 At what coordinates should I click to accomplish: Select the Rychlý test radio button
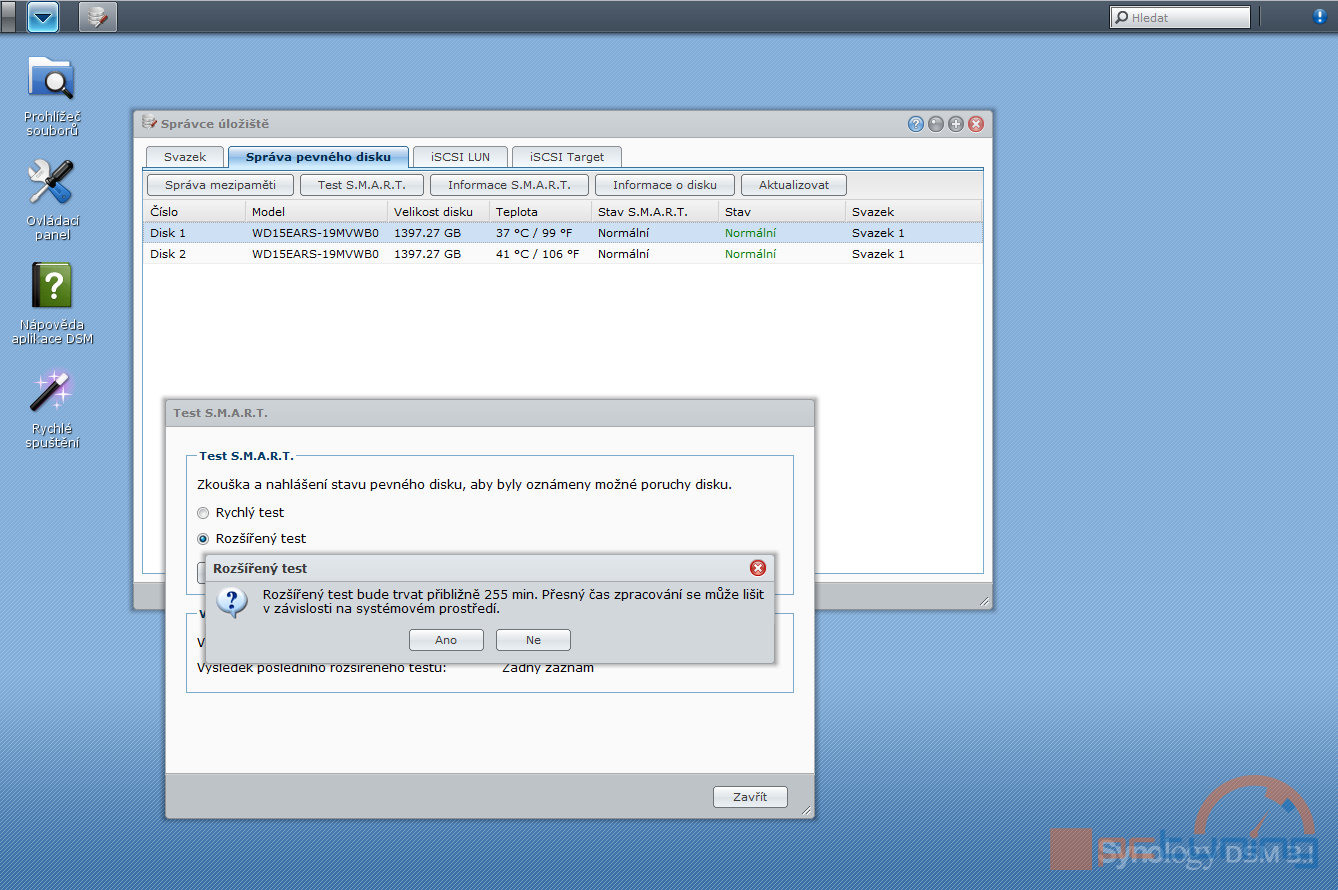203,513
